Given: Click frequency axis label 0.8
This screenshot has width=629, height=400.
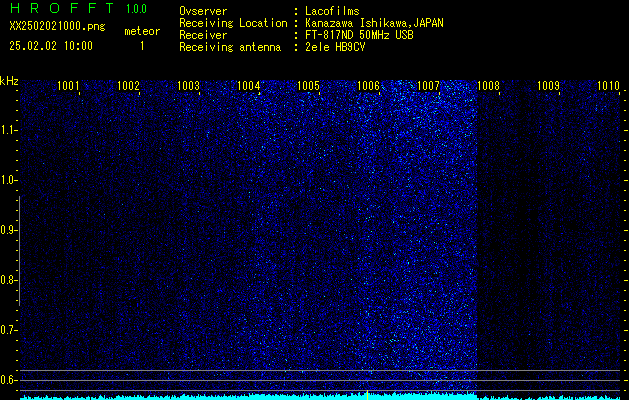Looking at the screenshot, I should pyautogui.click(x=8, y=280).
